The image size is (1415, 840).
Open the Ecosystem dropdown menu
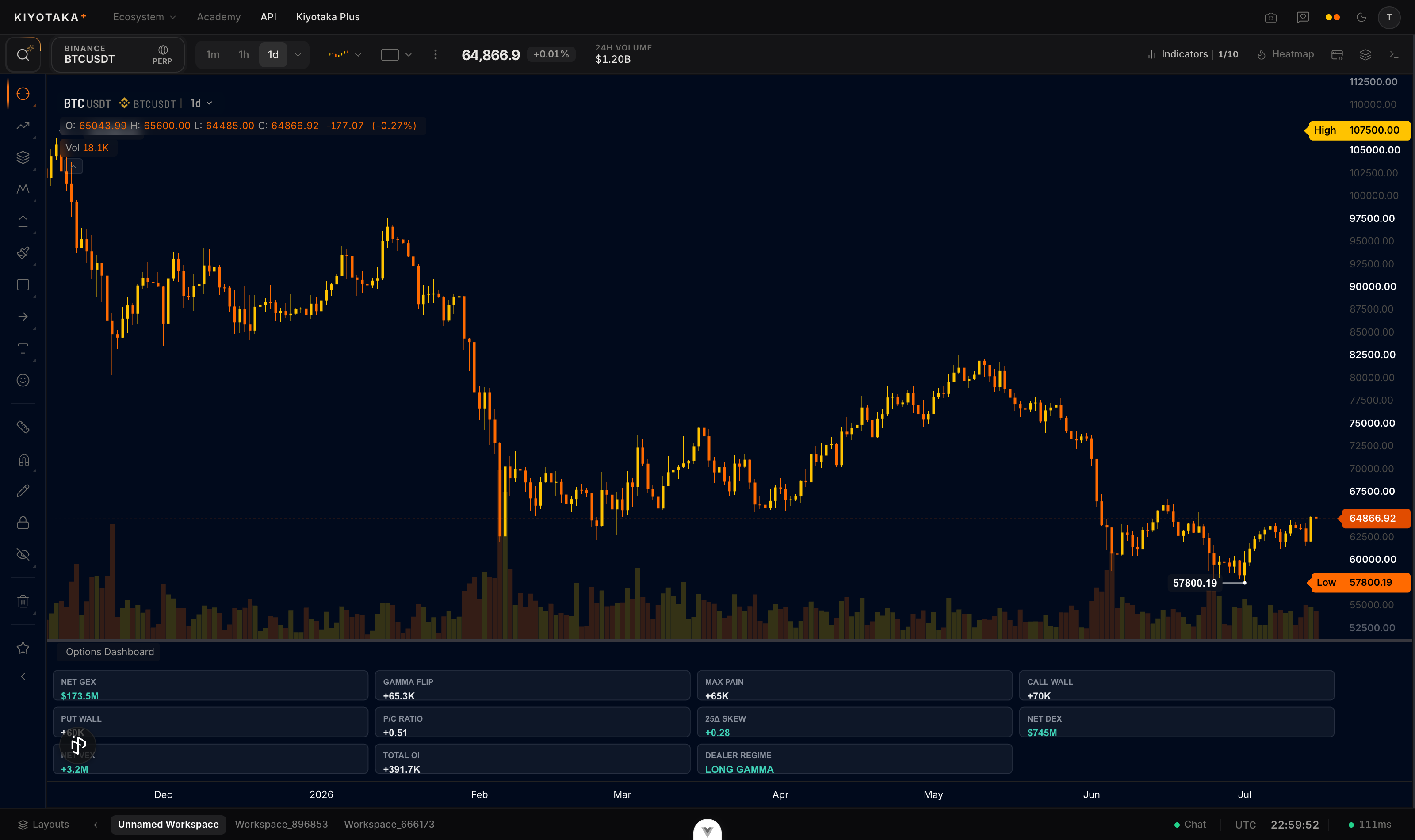(x=144, y=17)
